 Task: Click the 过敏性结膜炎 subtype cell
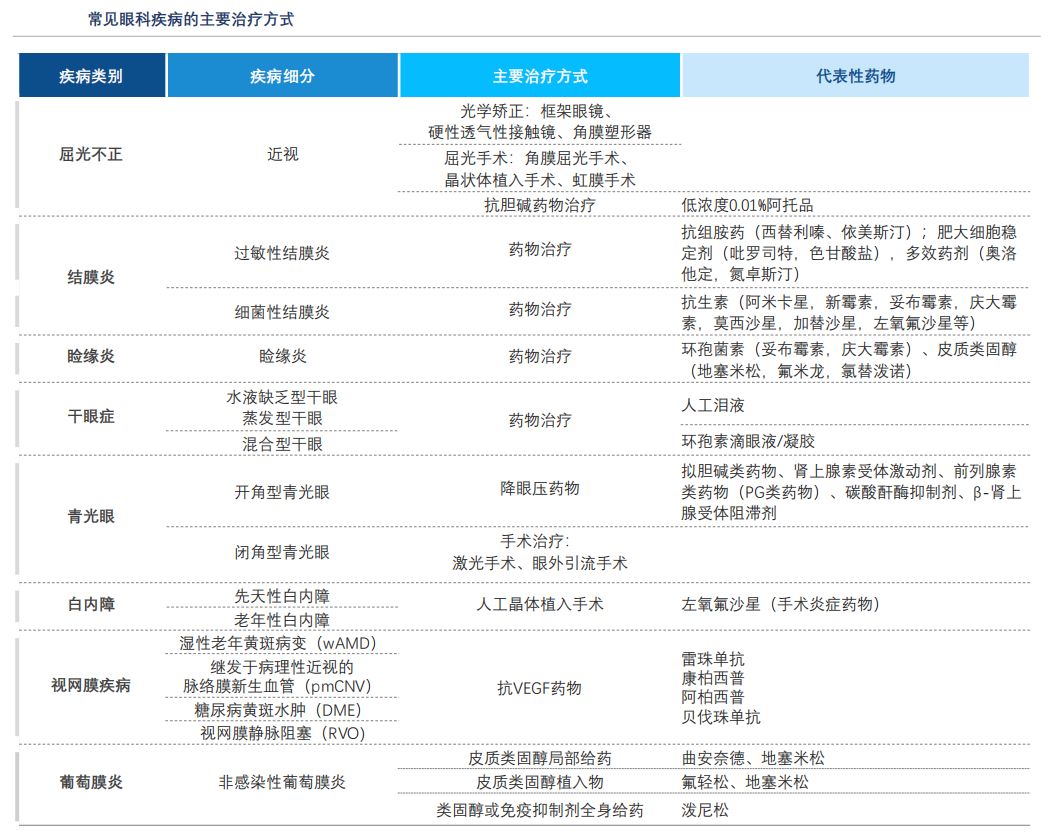[282, 253]
